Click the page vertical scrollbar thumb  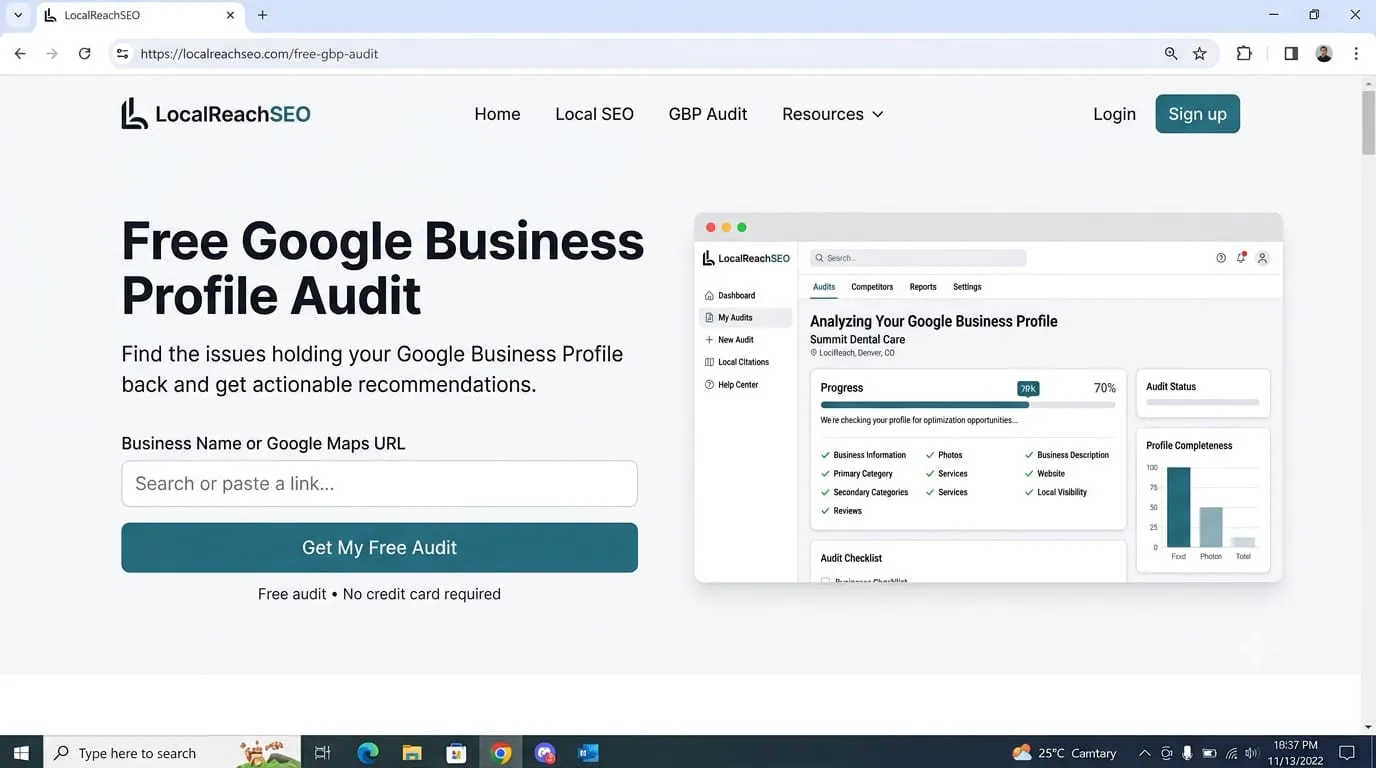(x=1368, y=123)
